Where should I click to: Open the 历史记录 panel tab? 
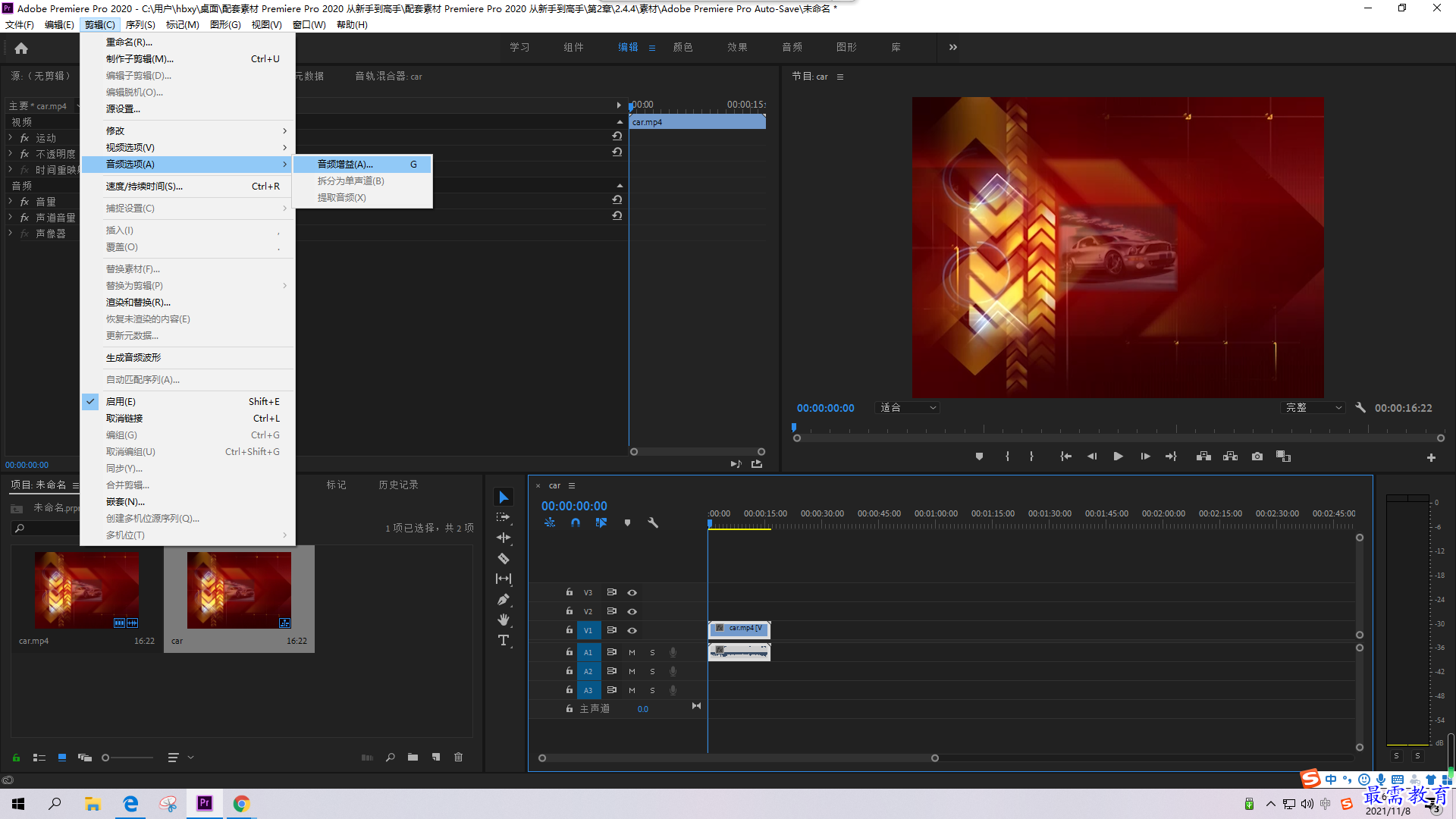pos(398,485)
